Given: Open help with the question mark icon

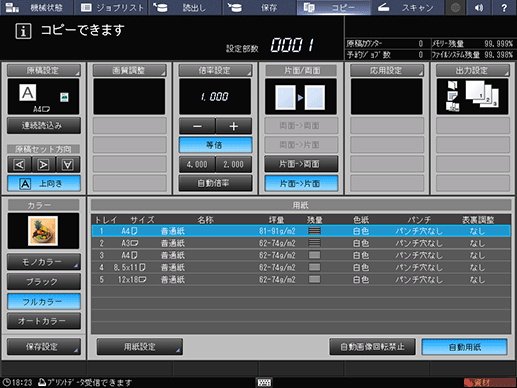Looking at the screenshot, I should [504, 7].
